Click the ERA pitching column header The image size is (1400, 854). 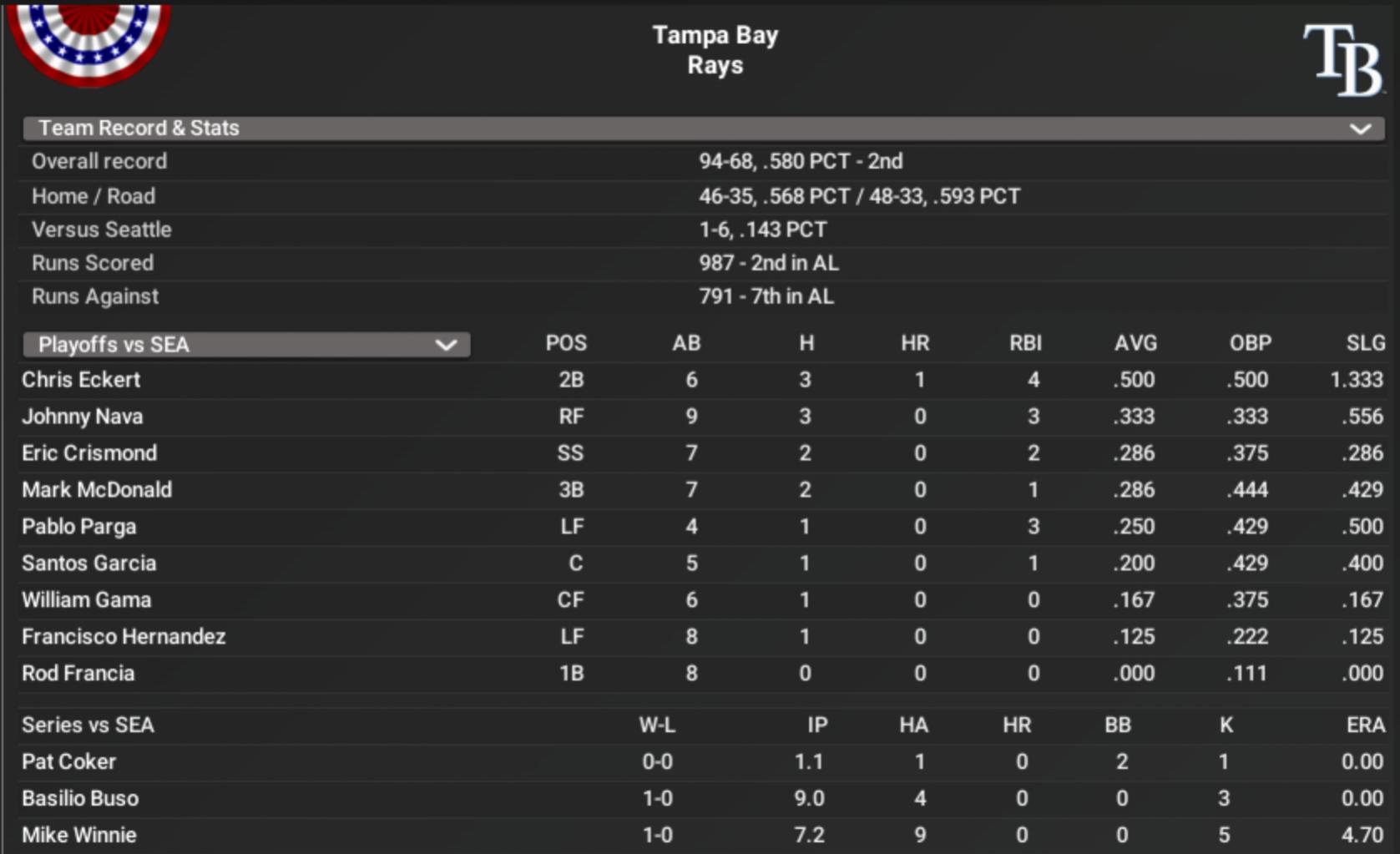1365,725
